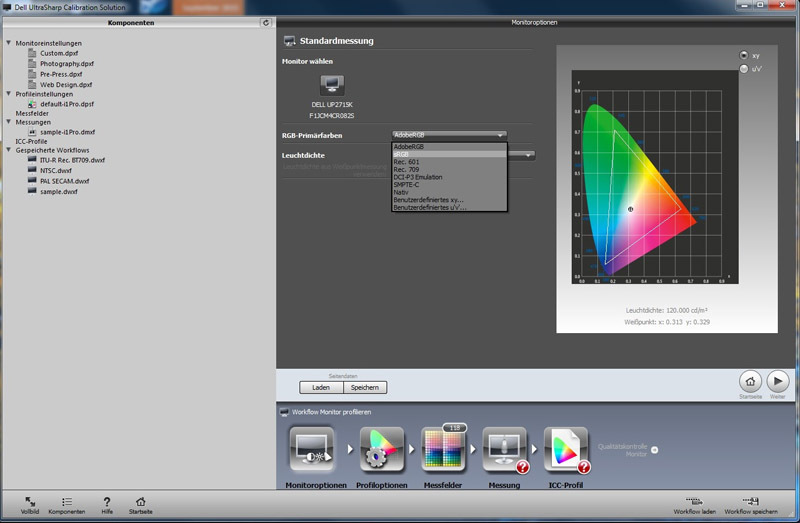800x523 pixels.
Task: Click the 118 badge on Messfelder
Action: click(x=455, y=428)
